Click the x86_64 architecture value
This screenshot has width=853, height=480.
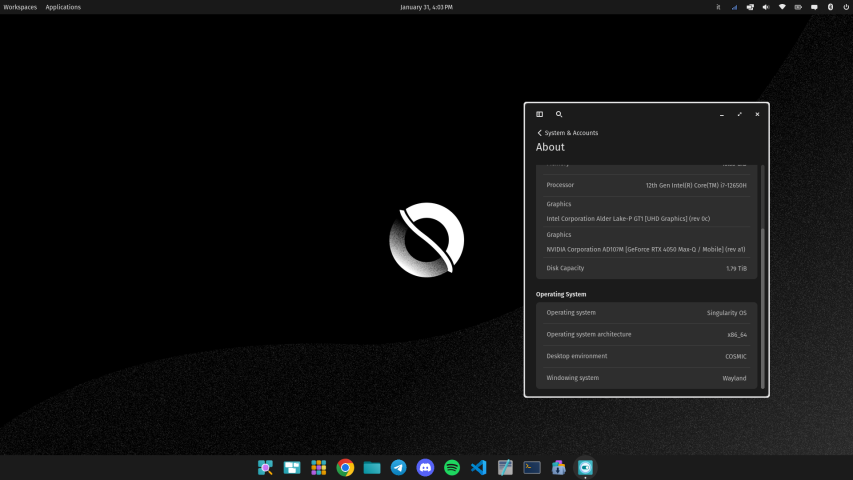tap(737, 335)
